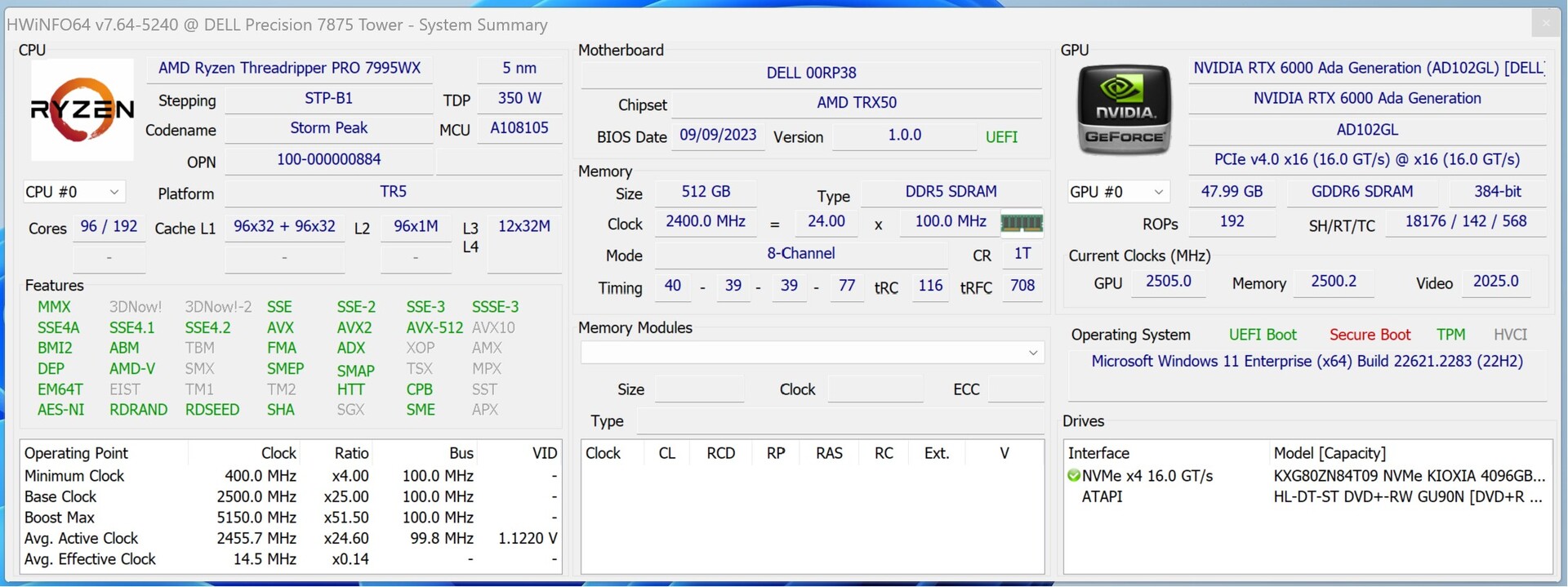Screen dimensions: 1568x587
Task: Click the AVX-512 feature label
Action: (434, 327)
